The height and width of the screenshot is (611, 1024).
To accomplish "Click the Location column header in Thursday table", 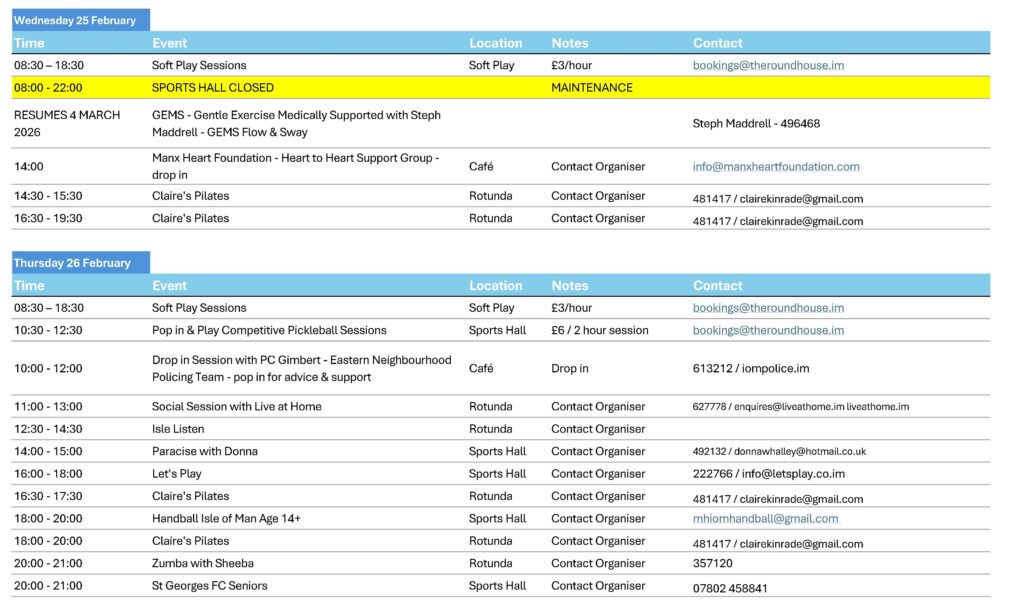I will [495, 286].
